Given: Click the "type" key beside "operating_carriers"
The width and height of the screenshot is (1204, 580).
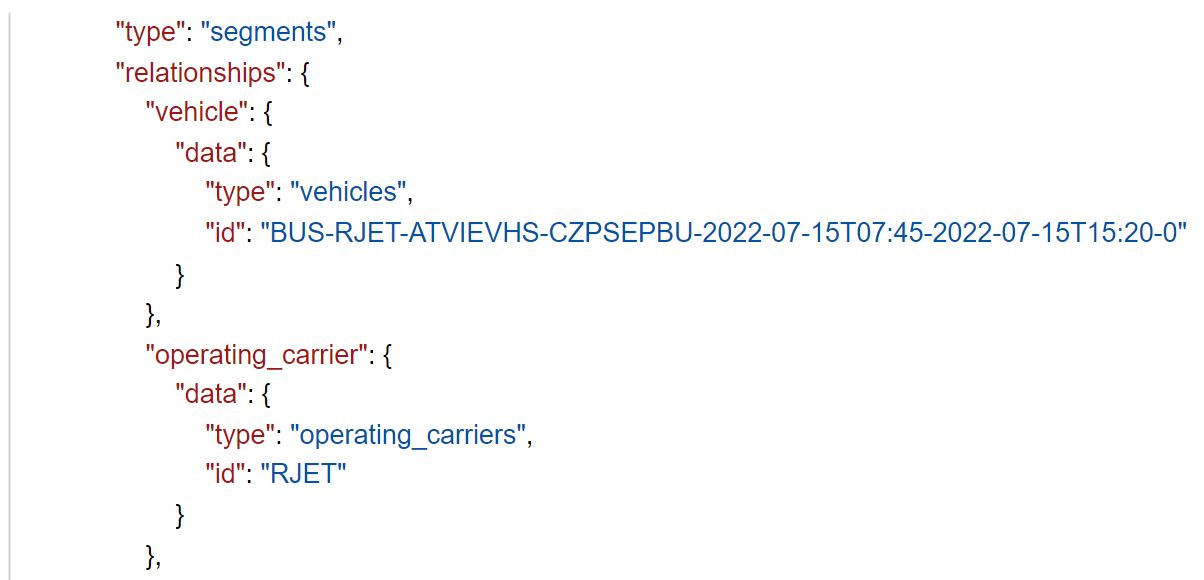Looking at the screenshot, I should pos(240,436).
